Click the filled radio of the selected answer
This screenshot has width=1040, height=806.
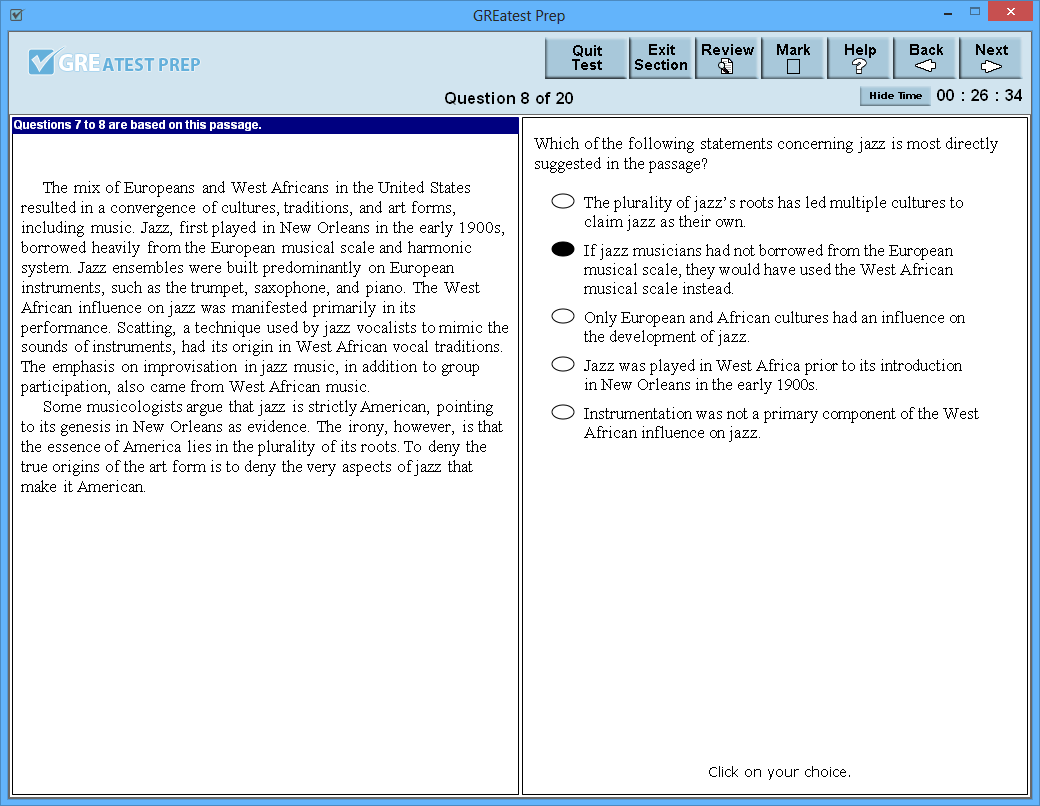(x=562, y=249)
